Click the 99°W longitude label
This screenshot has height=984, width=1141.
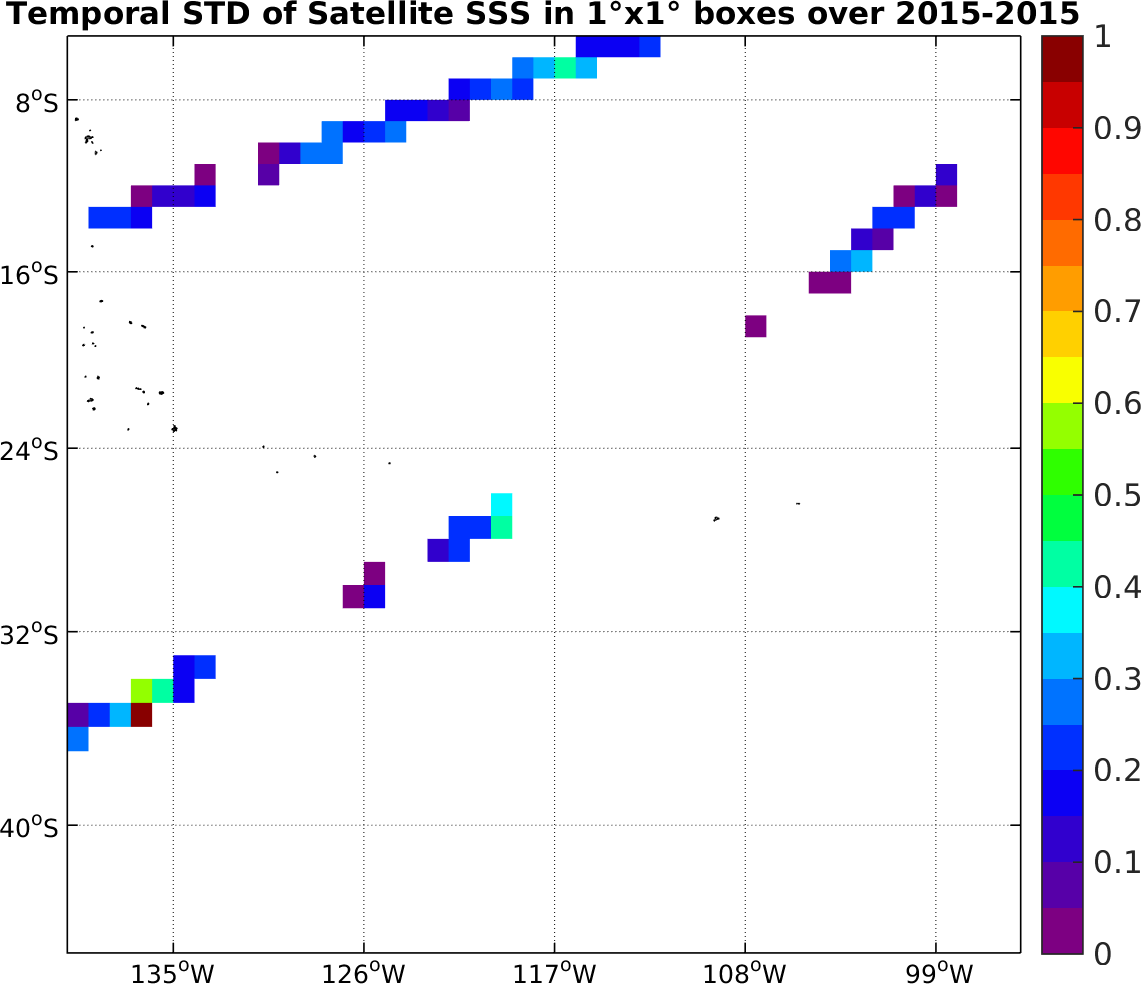pyautogui.click(x=939, y=972)
